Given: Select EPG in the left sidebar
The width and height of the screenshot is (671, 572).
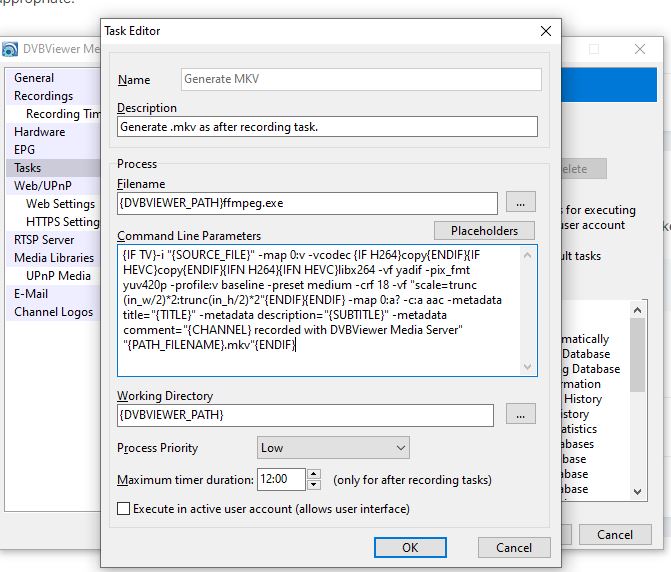Looking at the screenshot, I should [25, 150].
